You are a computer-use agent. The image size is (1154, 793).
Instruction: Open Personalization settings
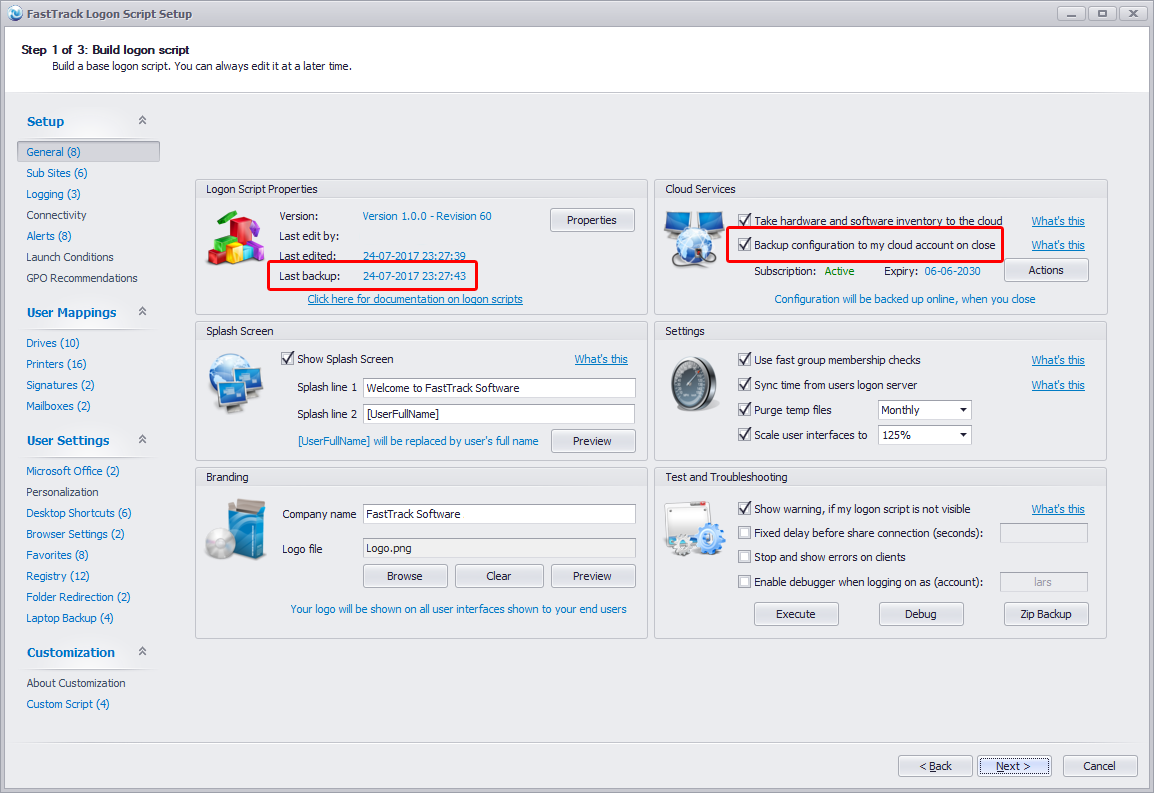(62, 492)
